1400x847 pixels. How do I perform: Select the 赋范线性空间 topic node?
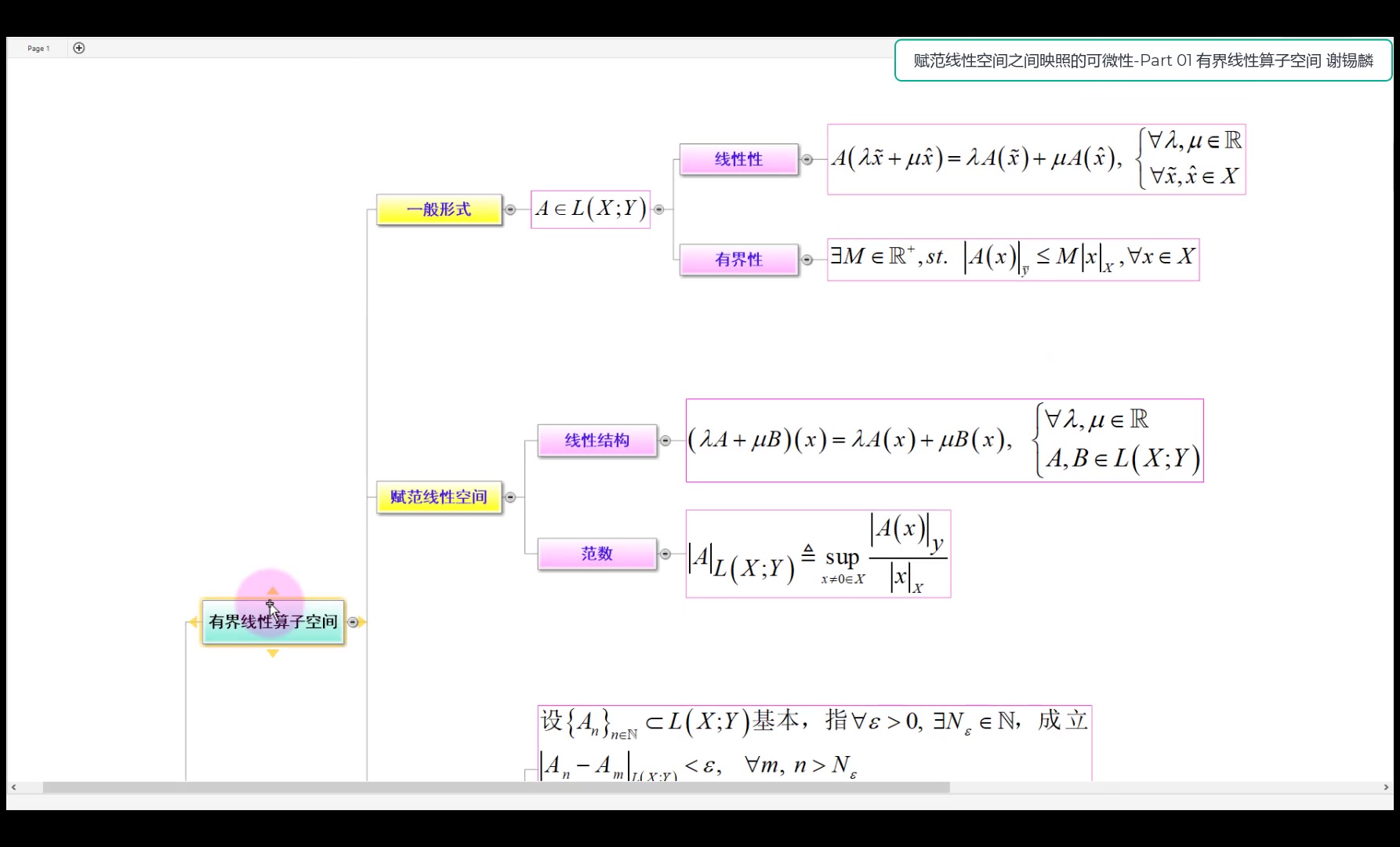point(439,497)
